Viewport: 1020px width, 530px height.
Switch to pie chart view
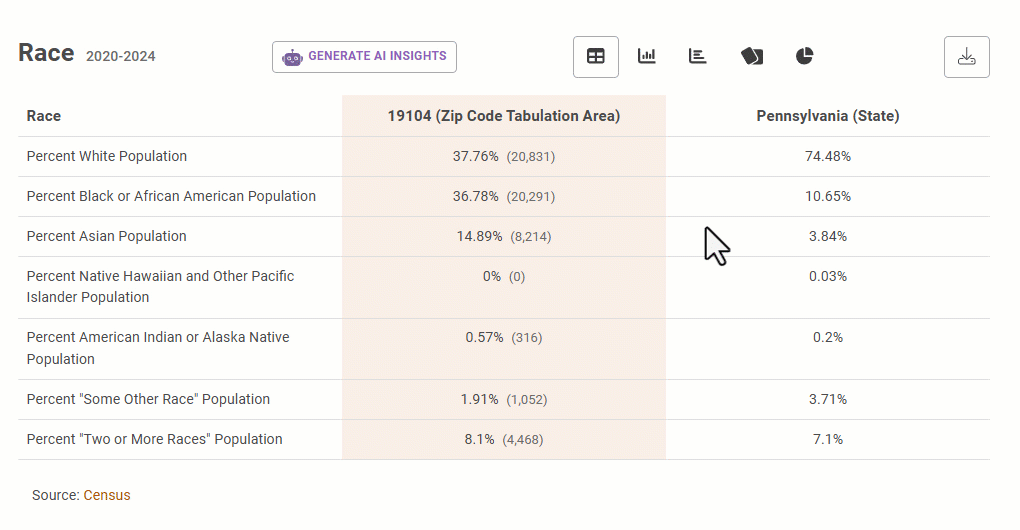805,56
